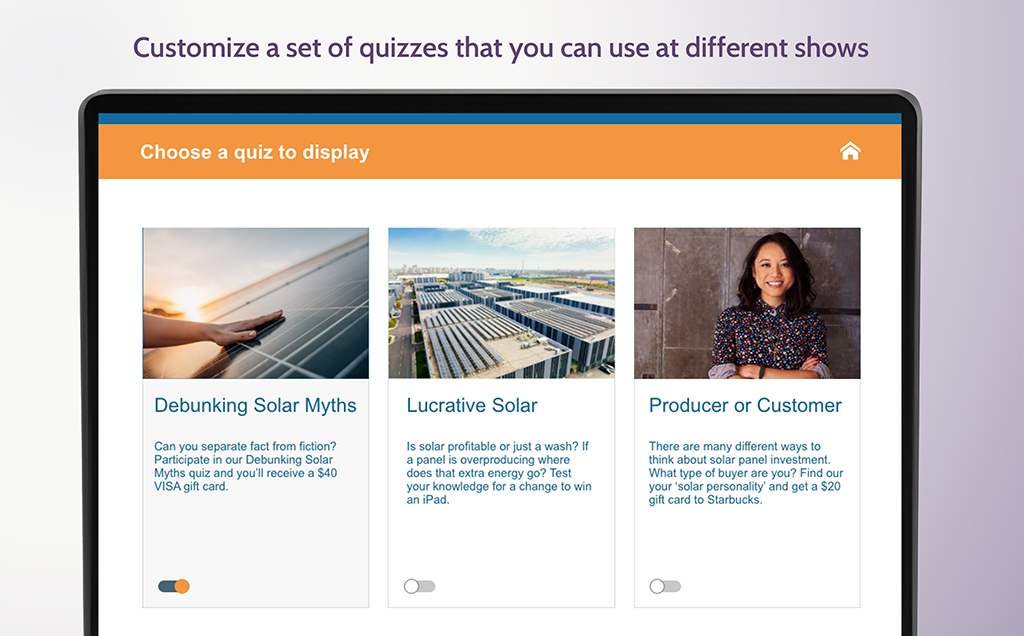The width and height of the screenshot is (1024, 636).
Task: Click the orange header bar's empty middle area
Action: click(x=600, y=152)
